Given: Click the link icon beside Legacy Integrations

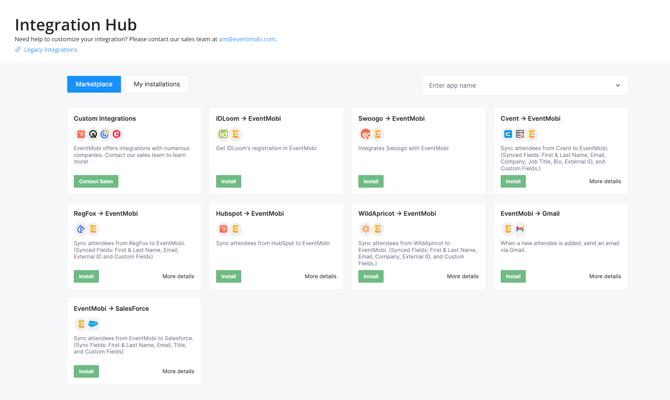Looking at the screenshot, I should pyautogui.click(x=18, y=50).
